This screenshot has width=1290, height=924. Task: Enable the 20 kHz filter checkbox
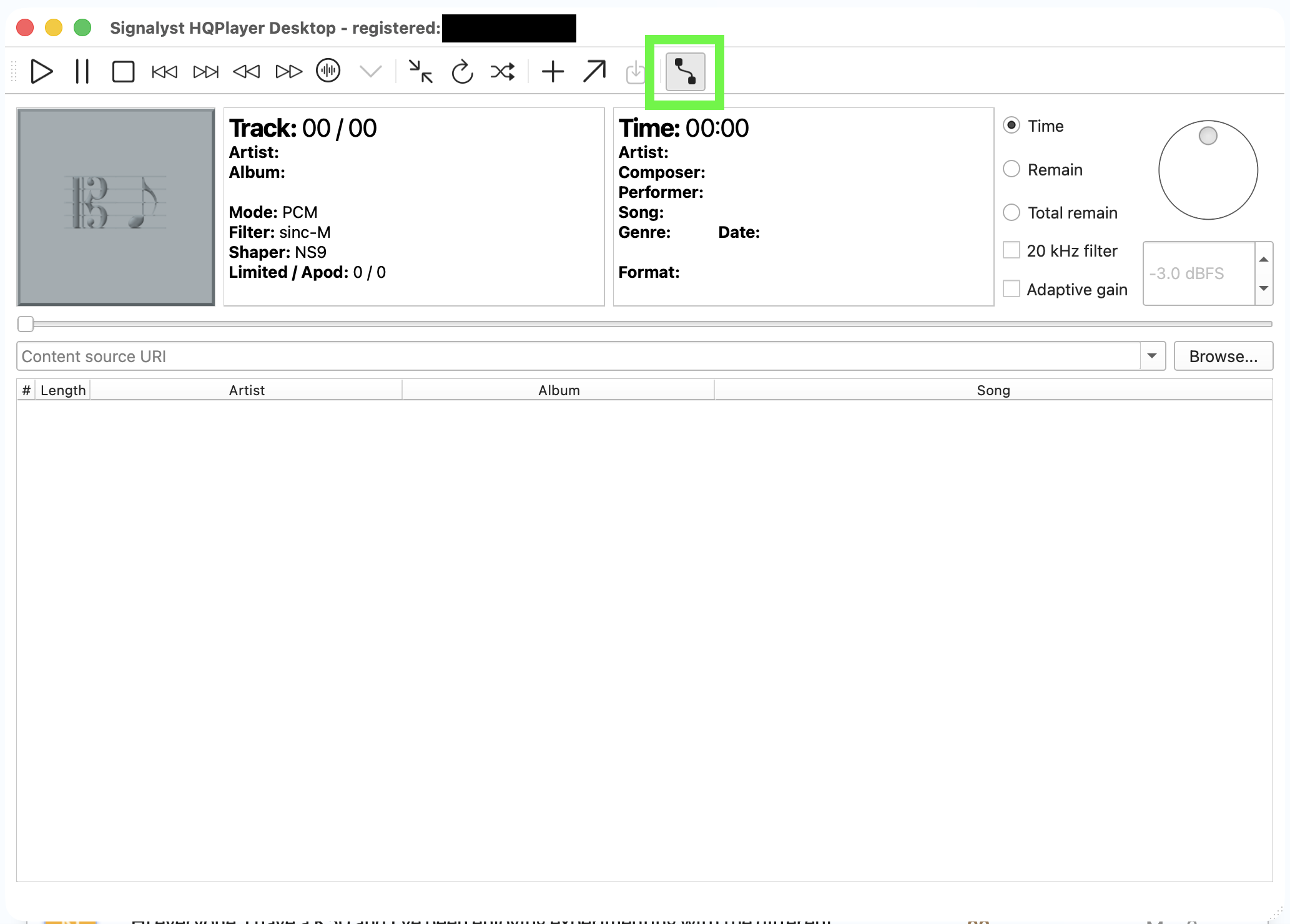[1012, 250]
